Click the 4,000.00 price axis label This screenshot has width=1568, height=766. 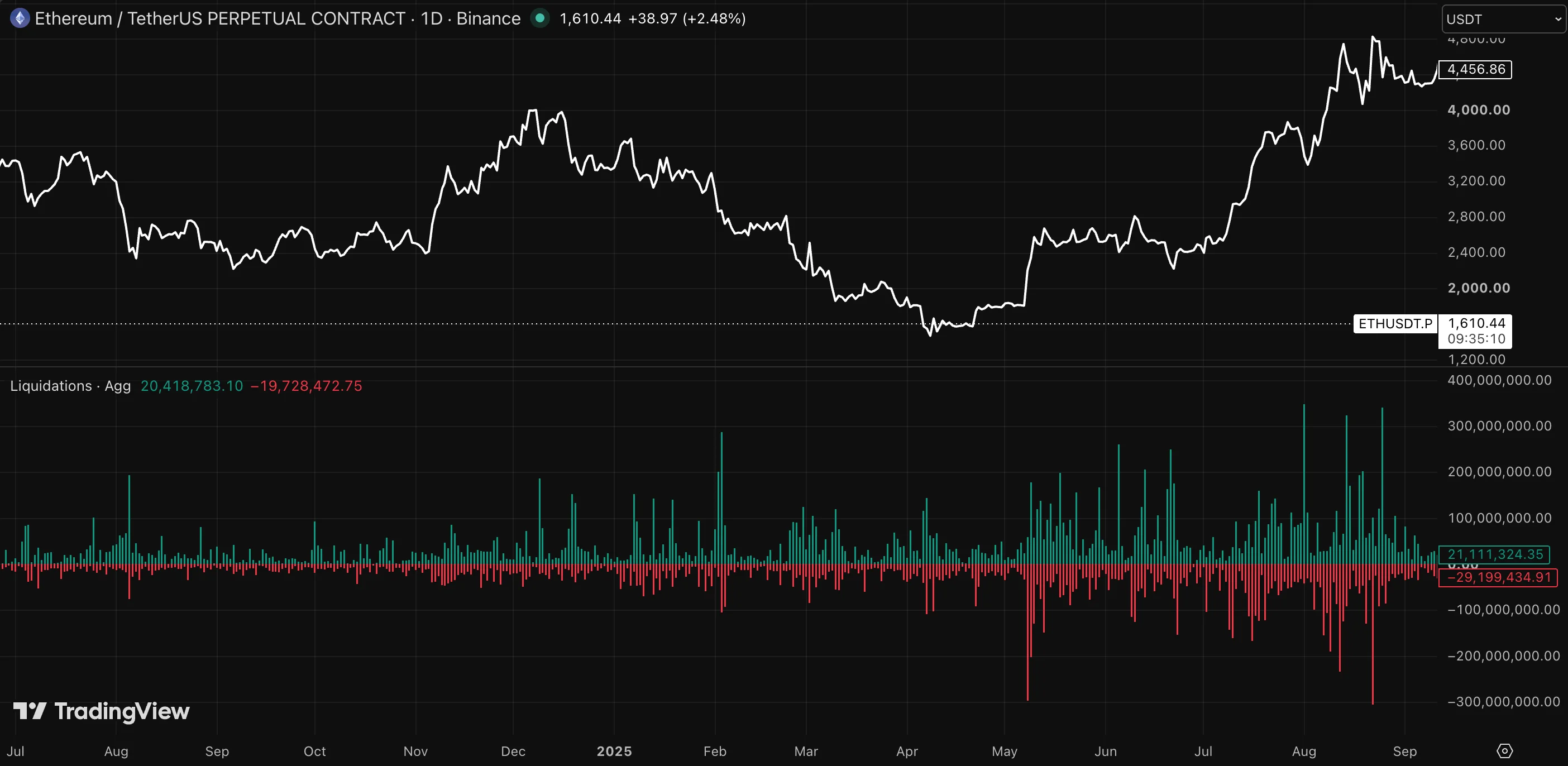[1479, 110]
